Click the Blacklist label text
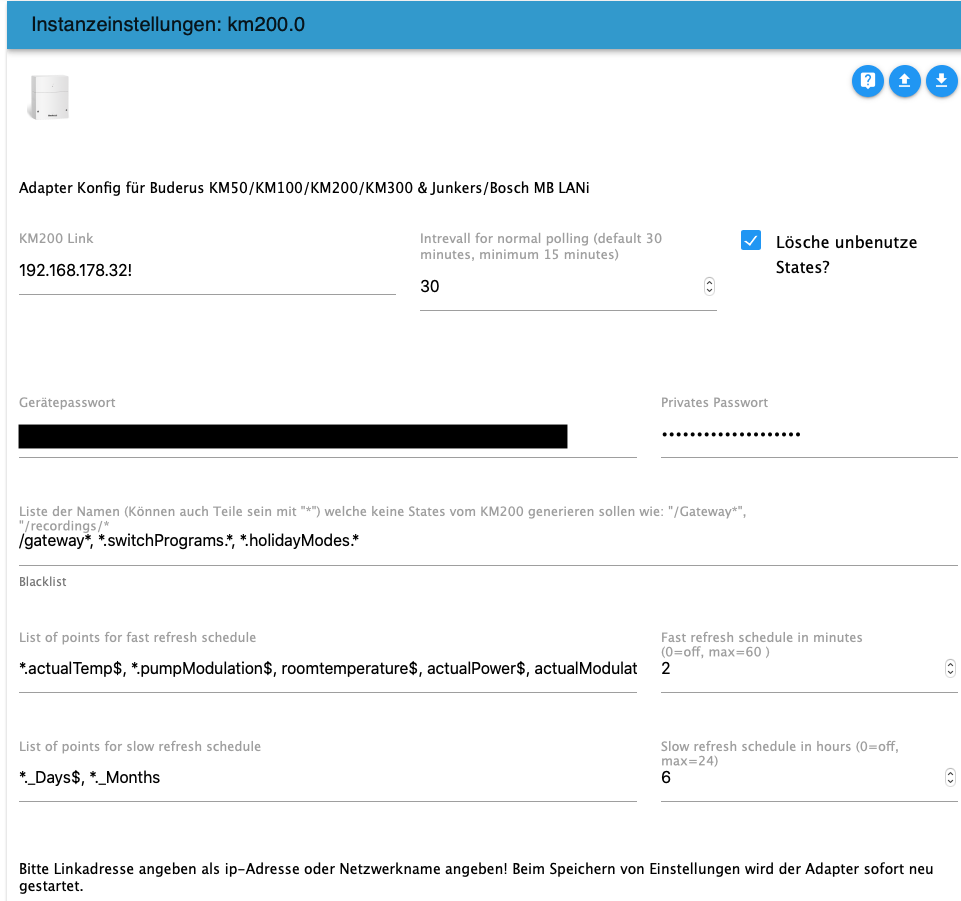Image resolution: width=961 pixels, height=901 pixels. click(42, 582)
